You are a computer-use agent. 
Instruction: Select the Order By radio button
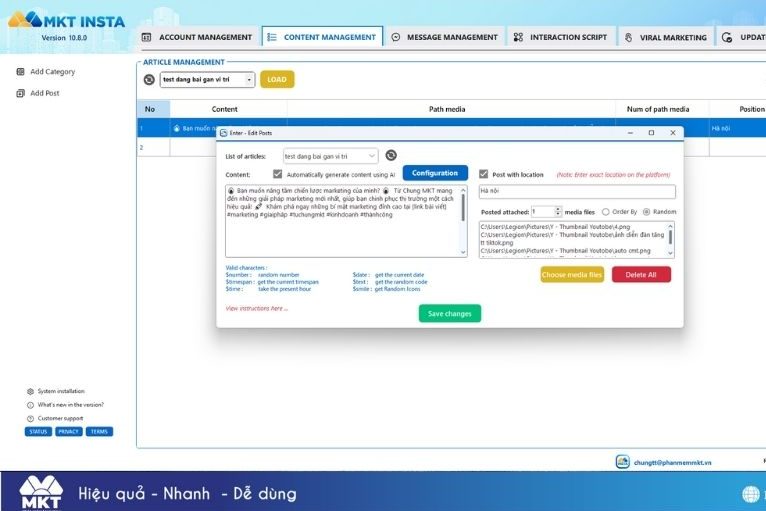pos(606,212)
